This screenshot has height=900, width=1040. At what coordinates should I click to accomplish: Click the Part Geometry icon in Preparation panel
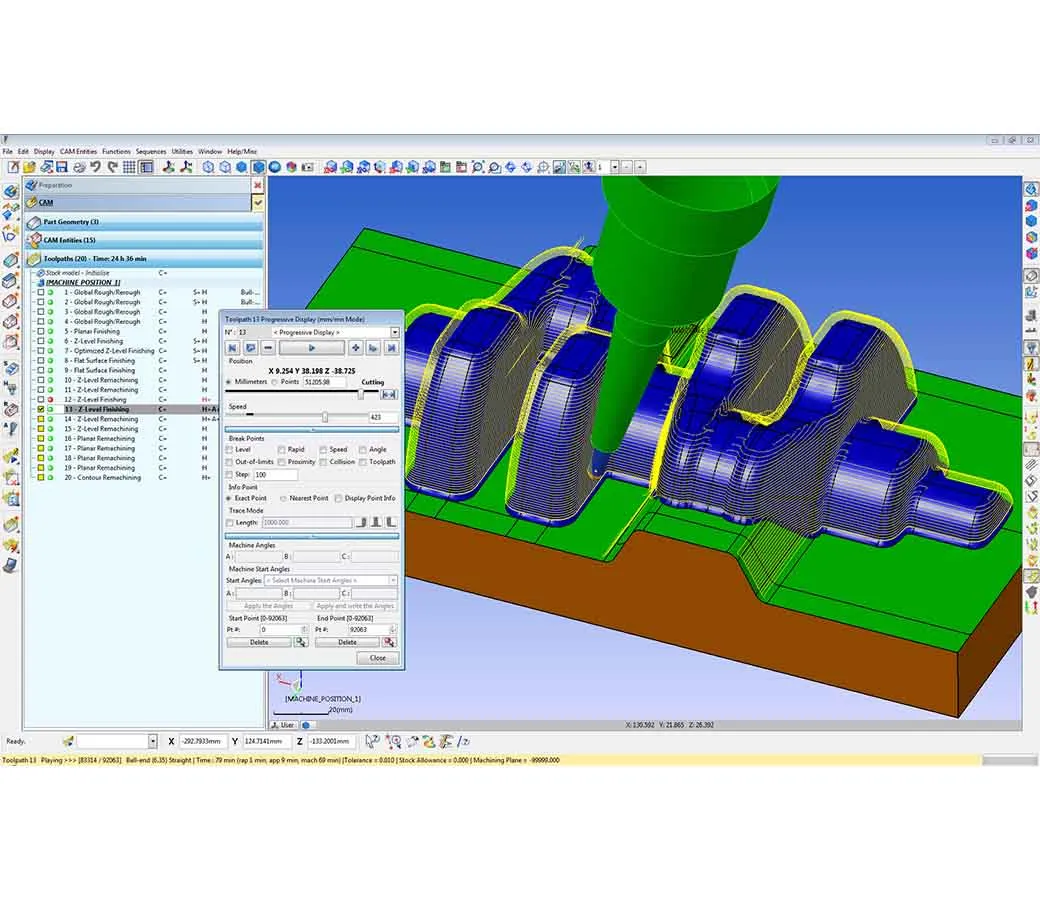pos(35,222)
